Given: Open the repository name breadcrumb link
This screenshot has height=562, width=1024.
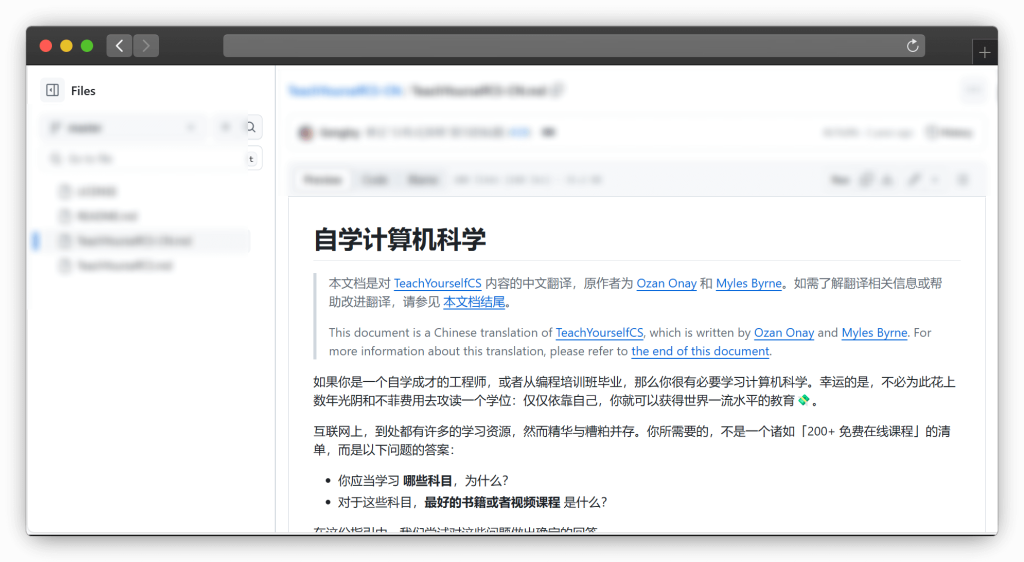Looking at the screenshot, I should pyautogui.click(x=345, y=91).
